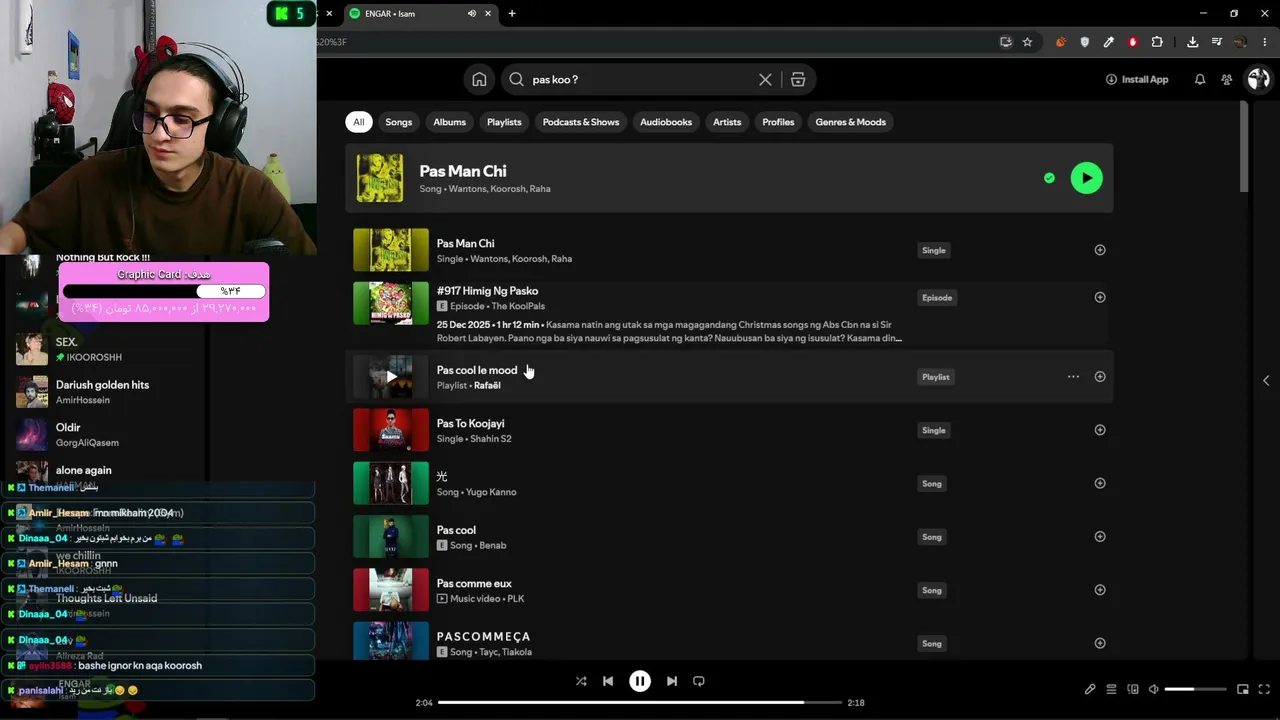
Task: Expand the collapsed right sidebar chevron
Action: click(x=1266, y=380)
